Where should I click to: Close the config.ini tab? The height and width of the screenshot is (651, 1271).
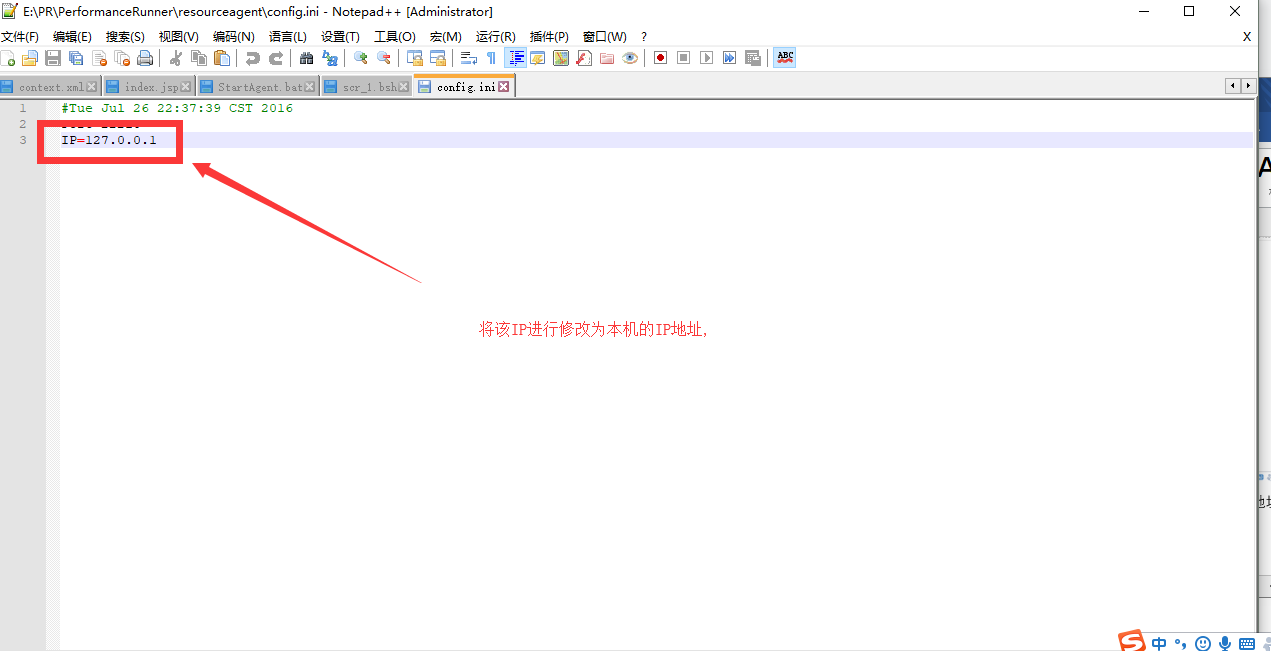[x=504, y=87]
